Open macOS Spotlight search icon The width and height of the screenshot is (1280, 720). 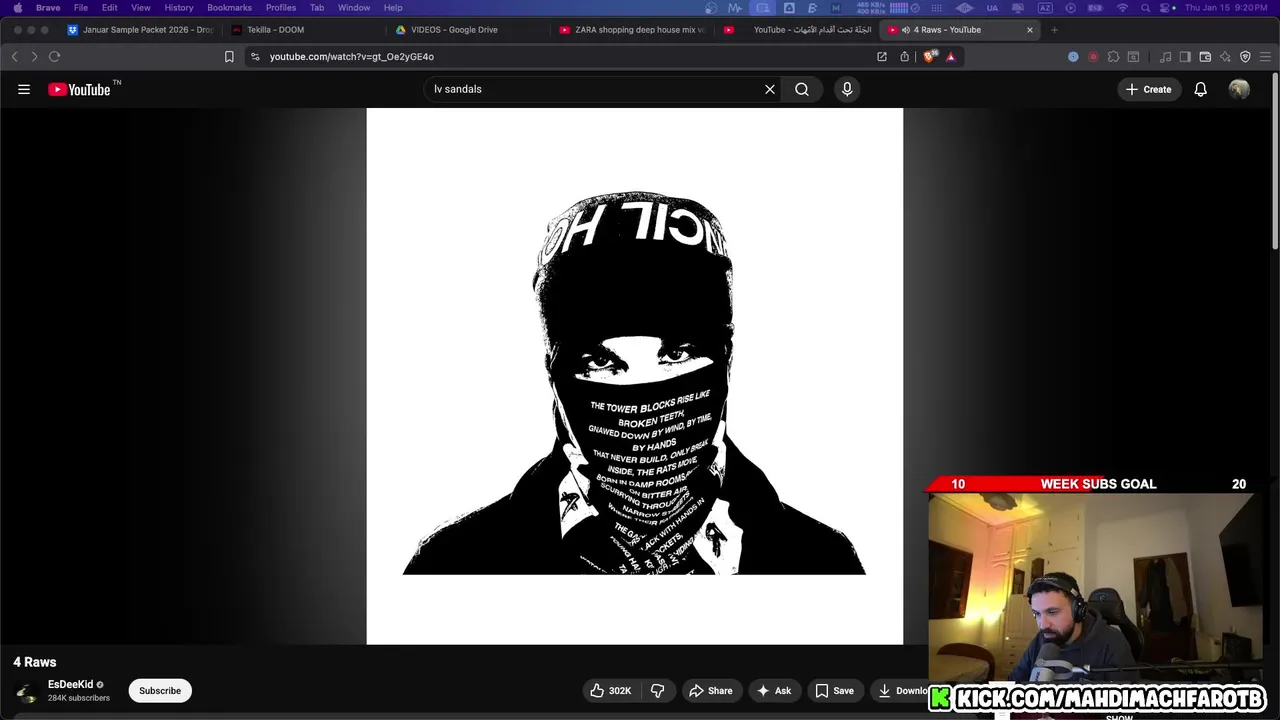tap(1145, 8)
